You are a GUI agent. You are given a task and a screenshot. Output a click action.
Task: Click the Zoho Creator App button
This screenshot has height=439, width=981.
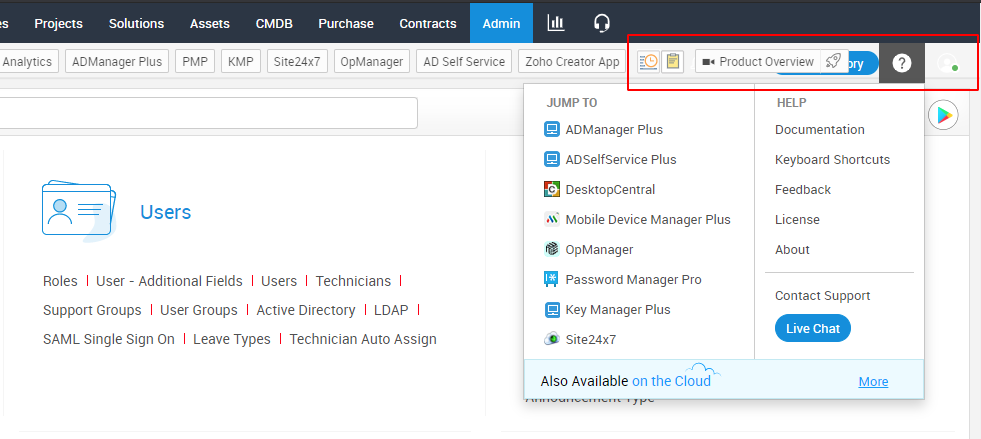point(572,62)
